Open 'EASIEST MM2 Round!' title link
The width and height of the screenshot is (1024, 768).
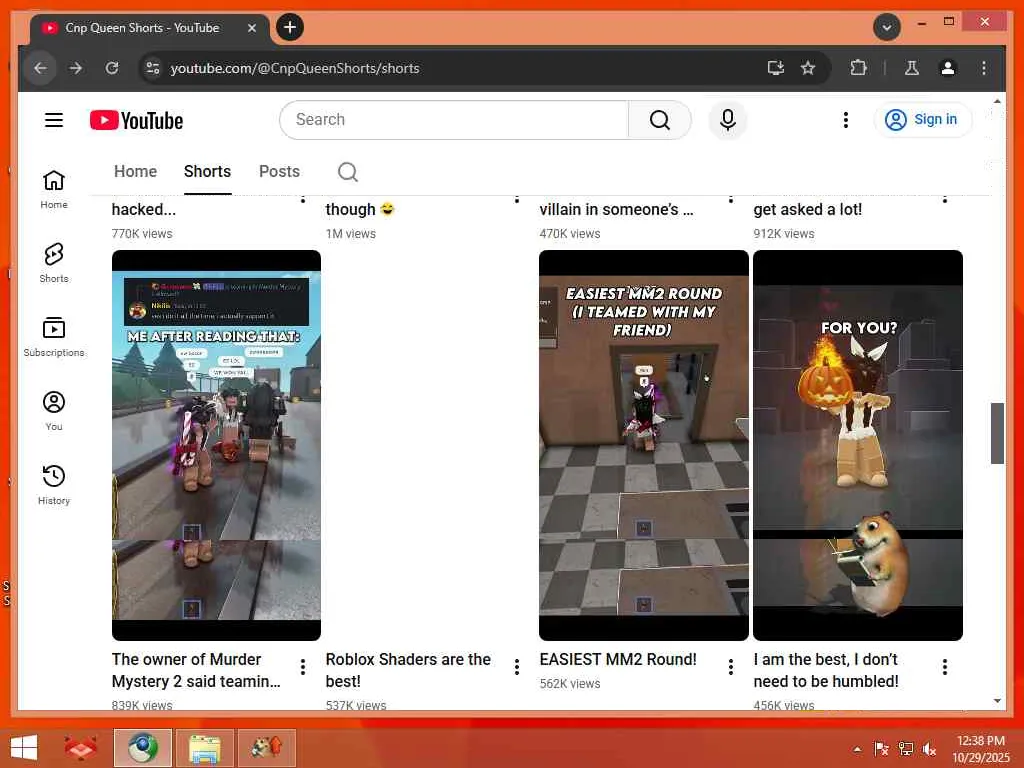pos(618,660)
